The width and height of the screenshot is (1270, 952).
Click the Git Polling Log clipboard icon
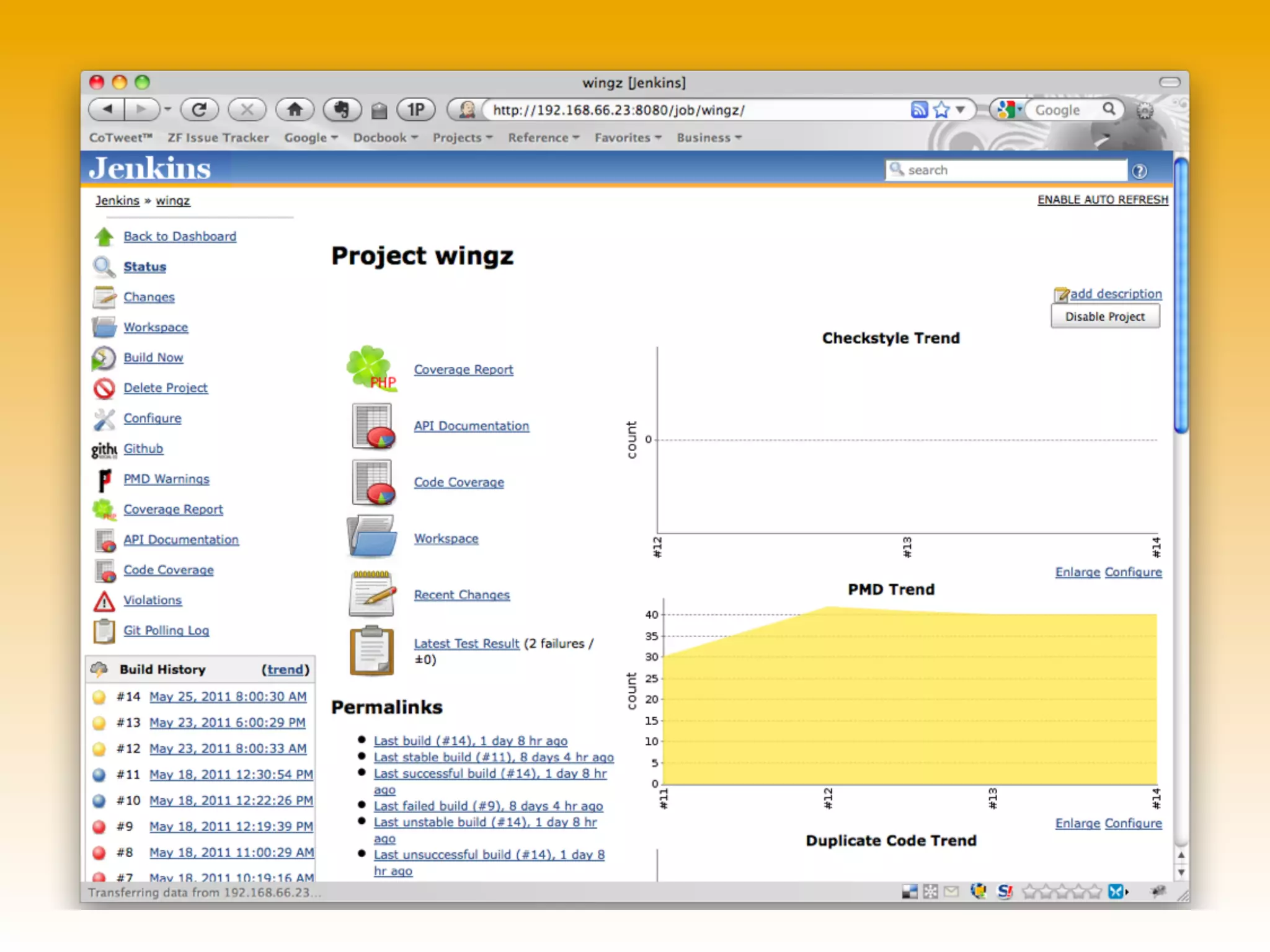(x=104, y=631)
